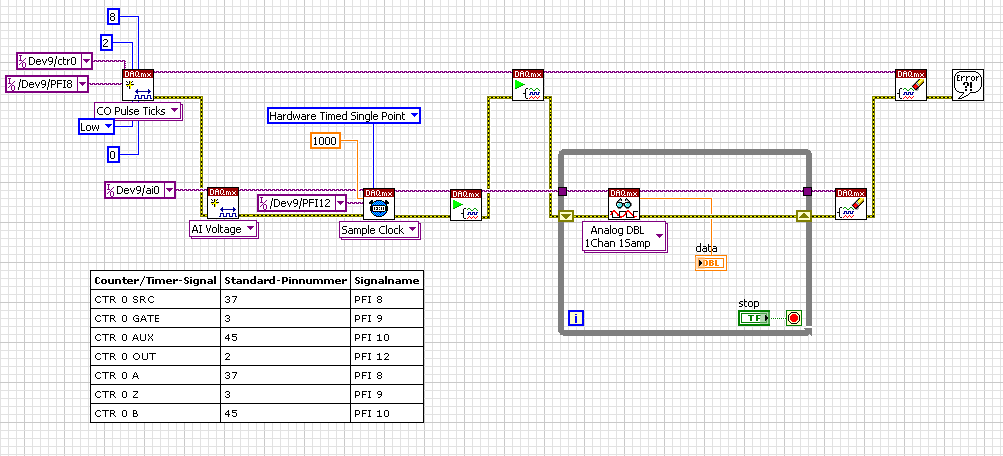1003x456 pixels.
Task: Select the DAQmx Timing Sample Clock node
Action: point(379,204)
